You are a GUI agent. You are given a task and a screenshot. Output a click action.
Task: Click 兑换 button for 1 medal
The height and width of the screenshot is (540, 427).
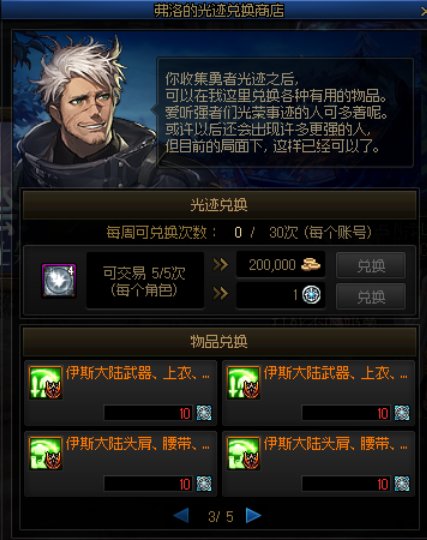pyautogui.click(x=371, y=296)
